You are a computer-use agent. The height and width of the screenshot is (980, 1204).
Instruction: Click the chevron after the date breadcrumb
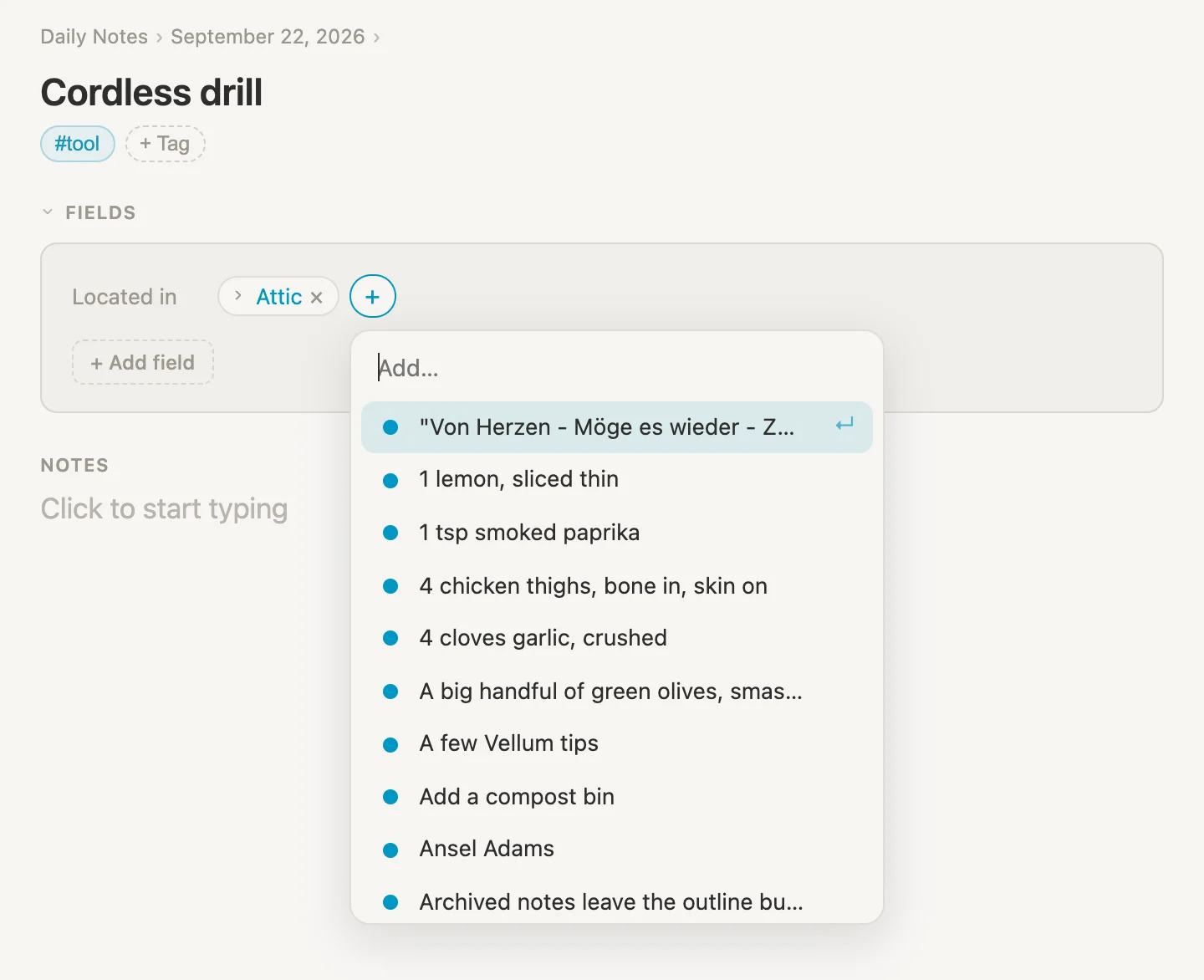tap(376, 38)
